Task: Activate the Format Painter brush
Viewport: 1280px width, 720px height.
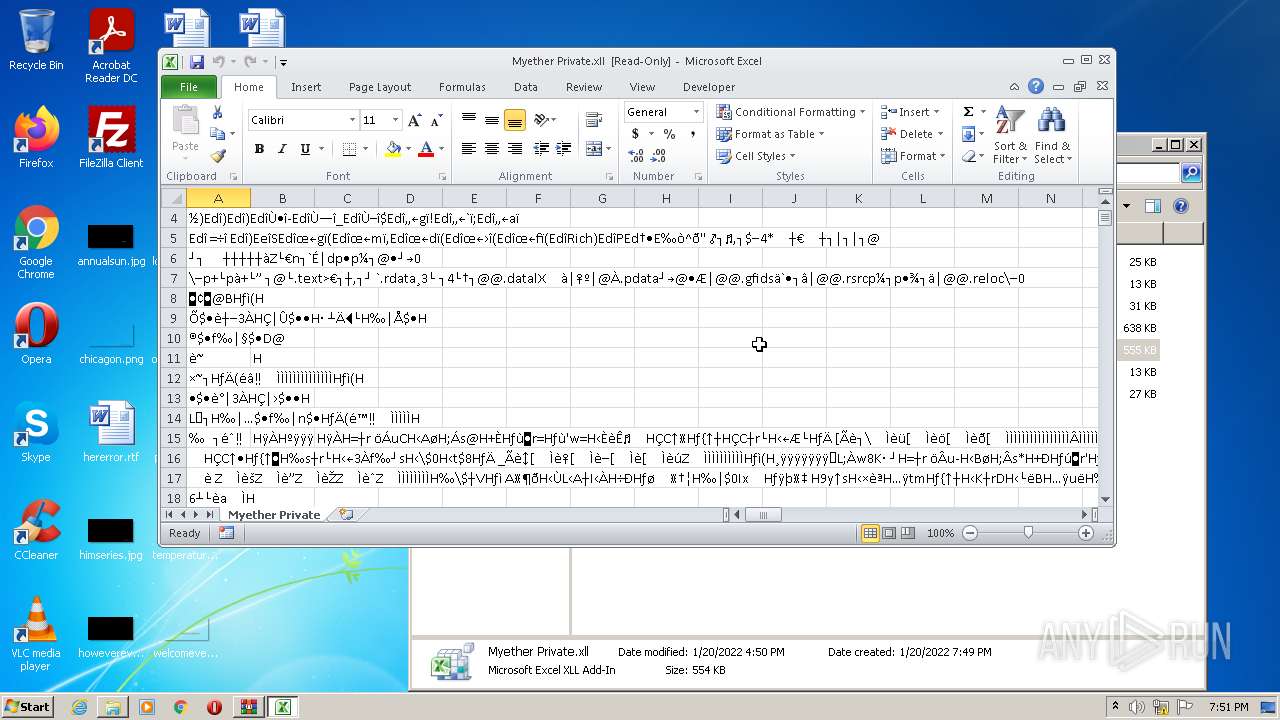Action: pyautogui.click(x=218, y=156)
